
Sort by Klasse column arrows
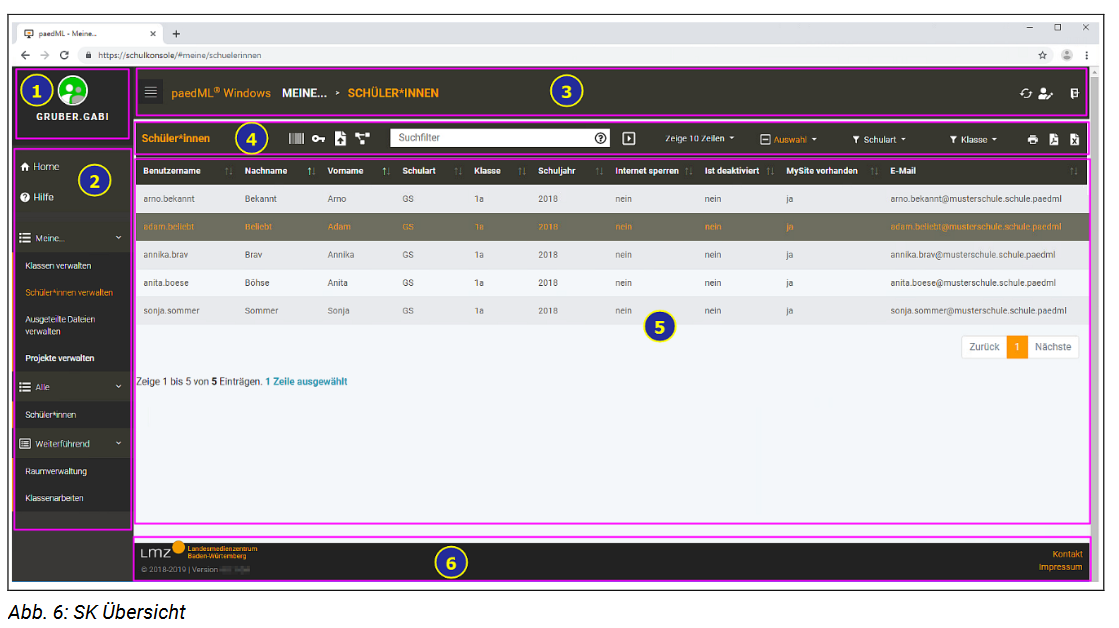[522, 171]
